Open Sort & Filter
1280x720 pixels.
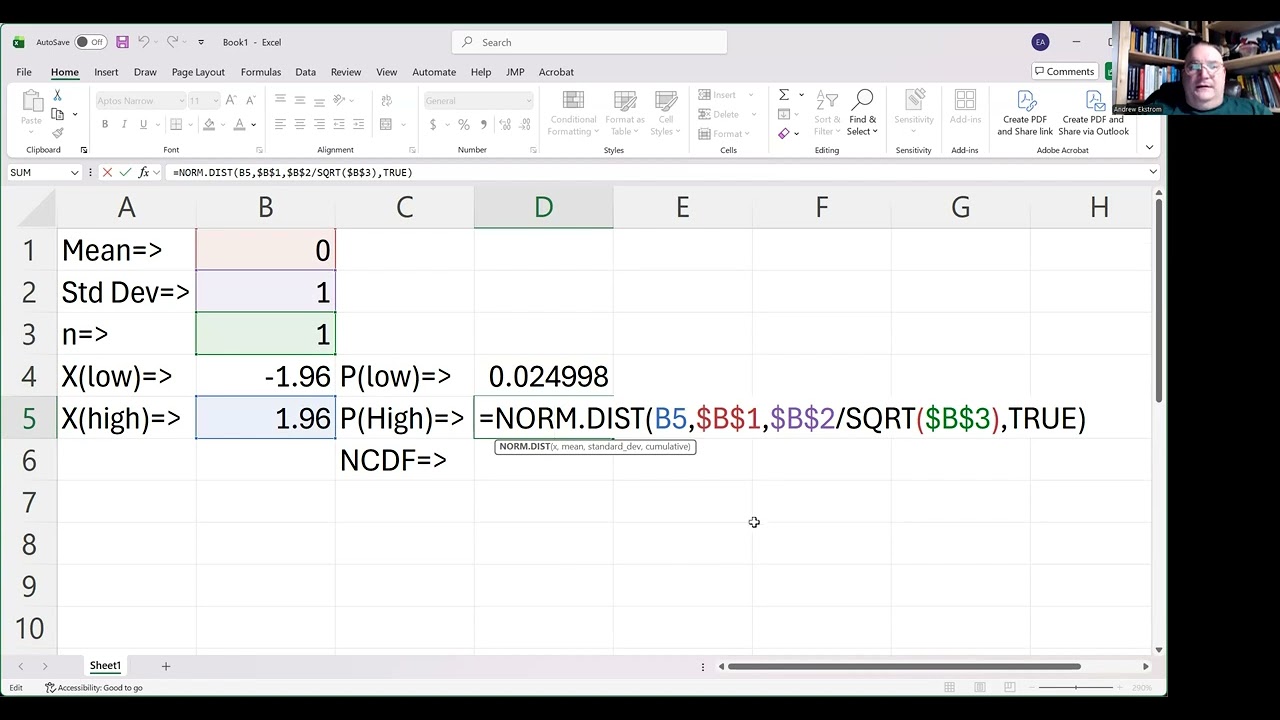click(x=827, y=113)
